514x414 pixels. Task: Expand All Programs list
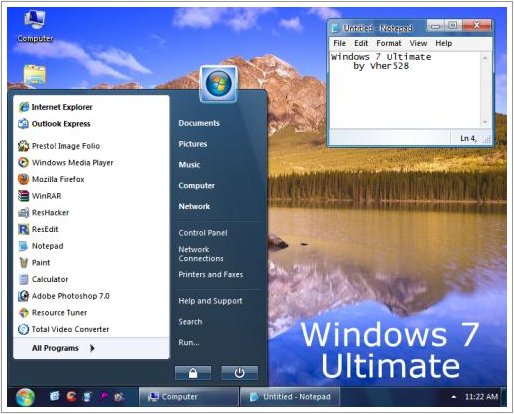(x=63, y=348)
